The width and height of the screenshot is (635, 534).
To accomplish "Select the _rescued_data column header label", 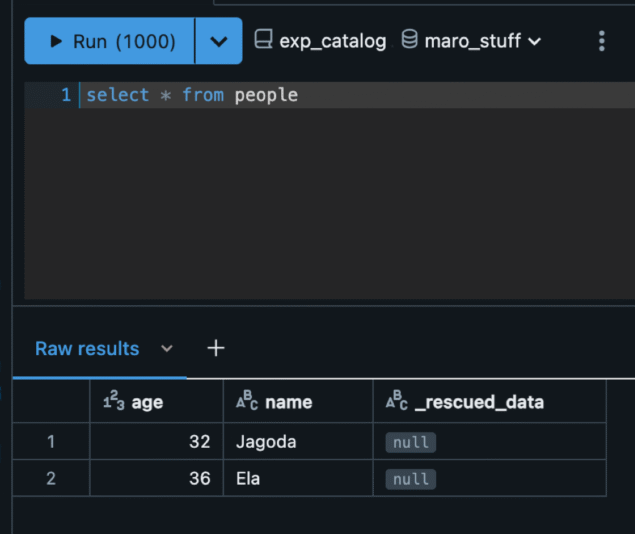I will 479,402.
